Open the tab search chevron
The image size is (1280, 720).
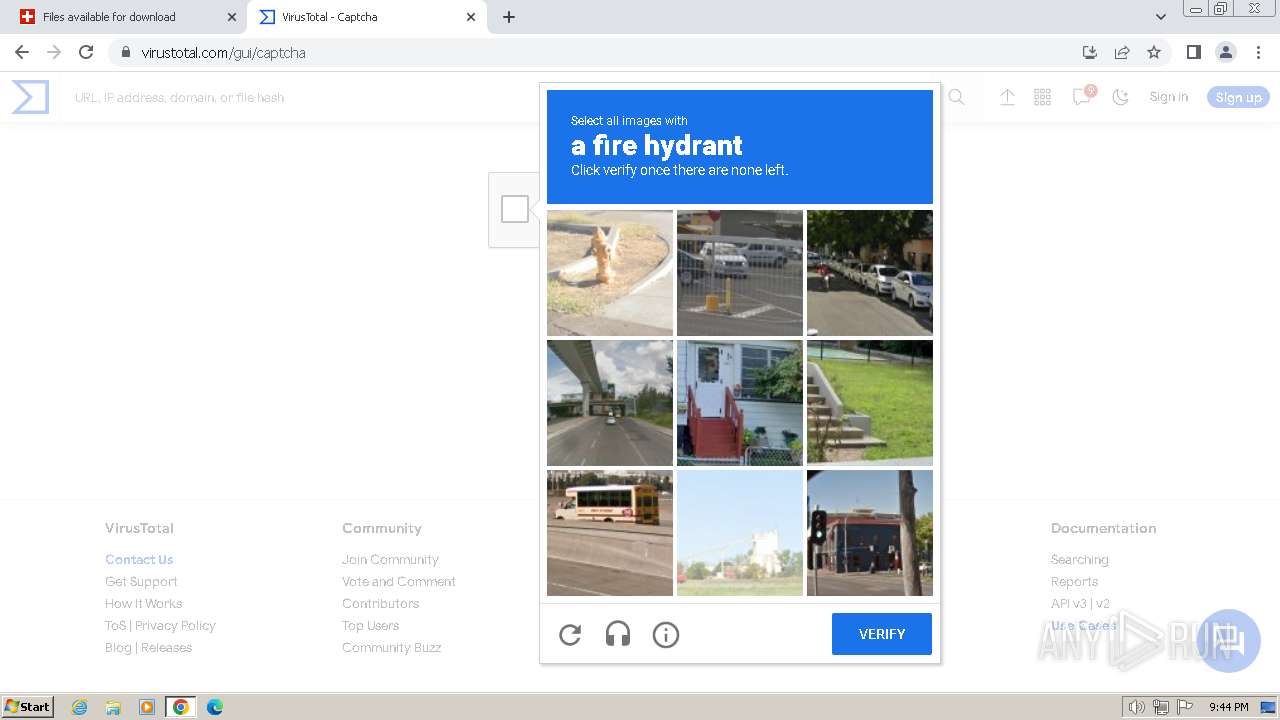pos(1161,17)
